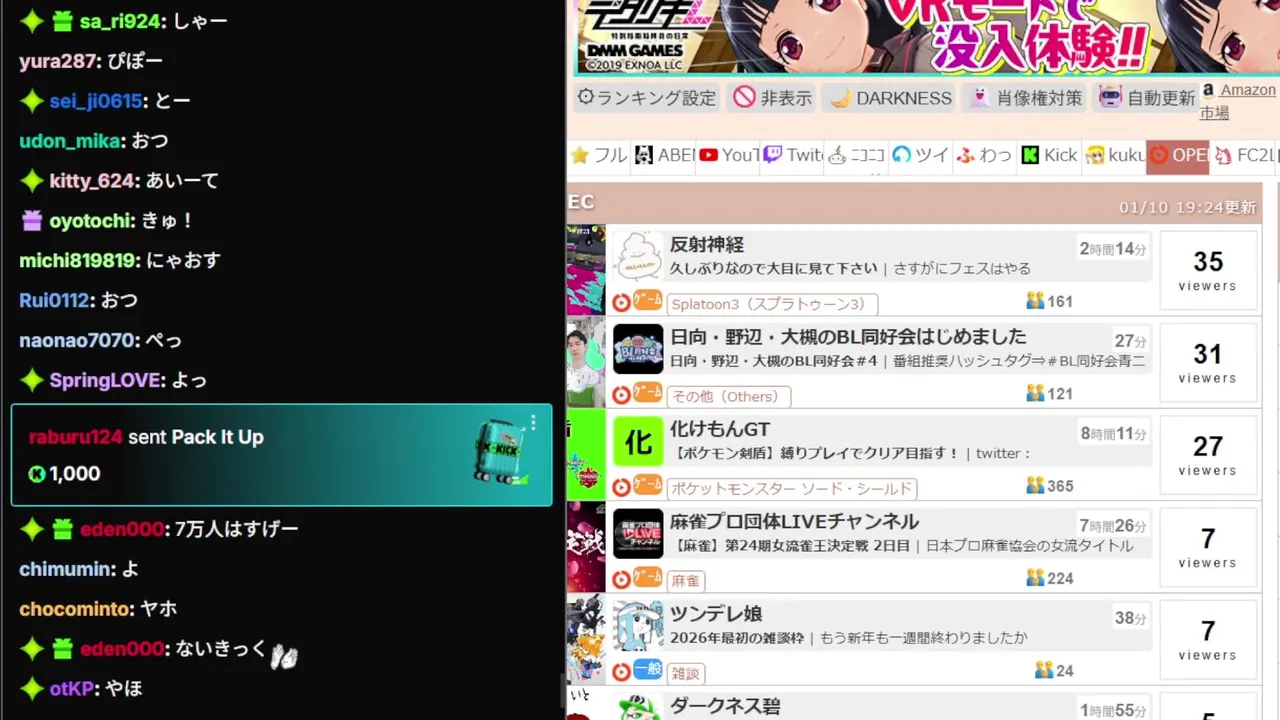Viewport: 1280px width, 720px height.
Task: Open the DMM GAMES VR banner ad
Action: click(926, 37)
